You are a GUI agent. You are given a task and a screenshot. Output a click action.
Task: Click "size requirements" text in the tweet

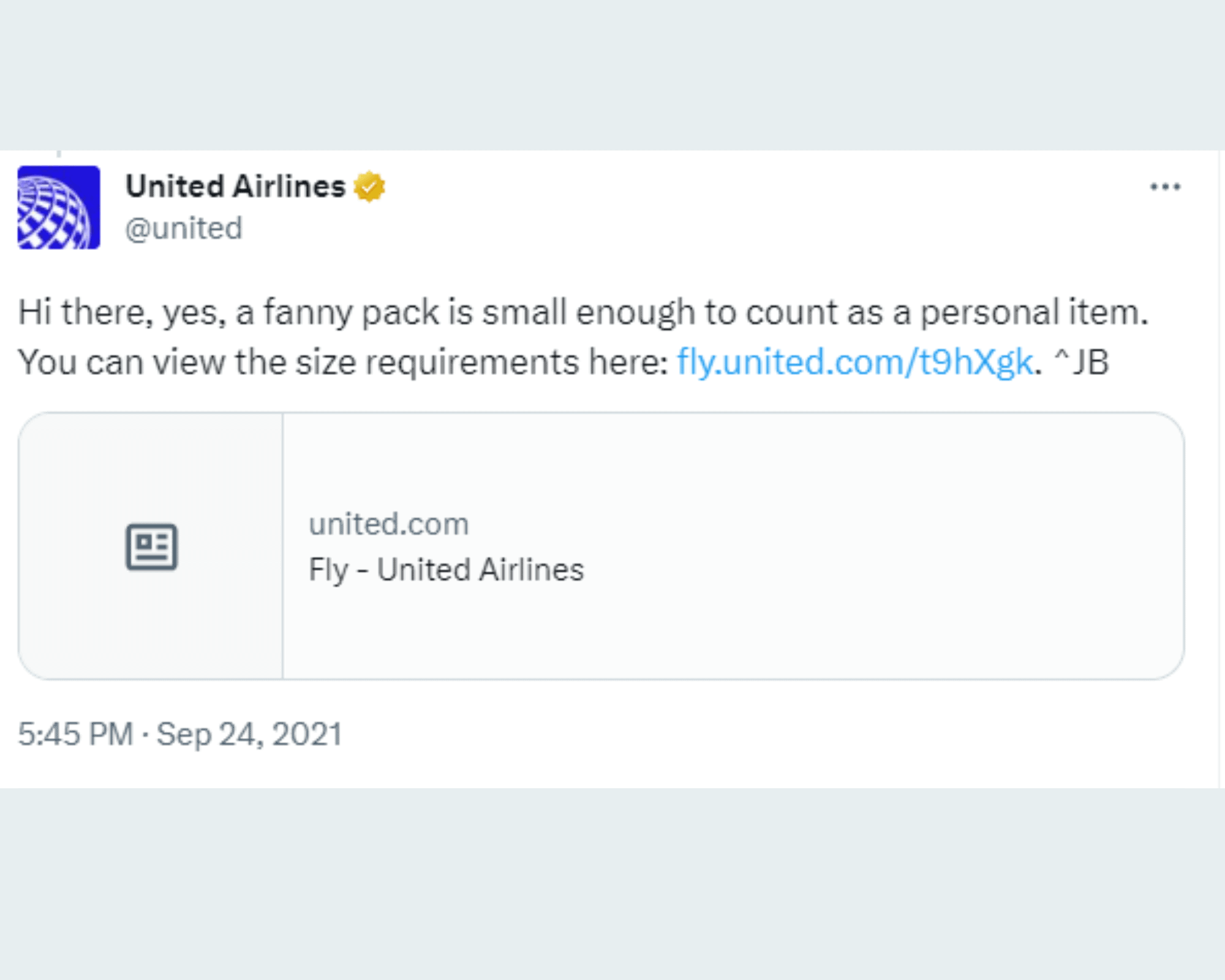pos(437,362)
